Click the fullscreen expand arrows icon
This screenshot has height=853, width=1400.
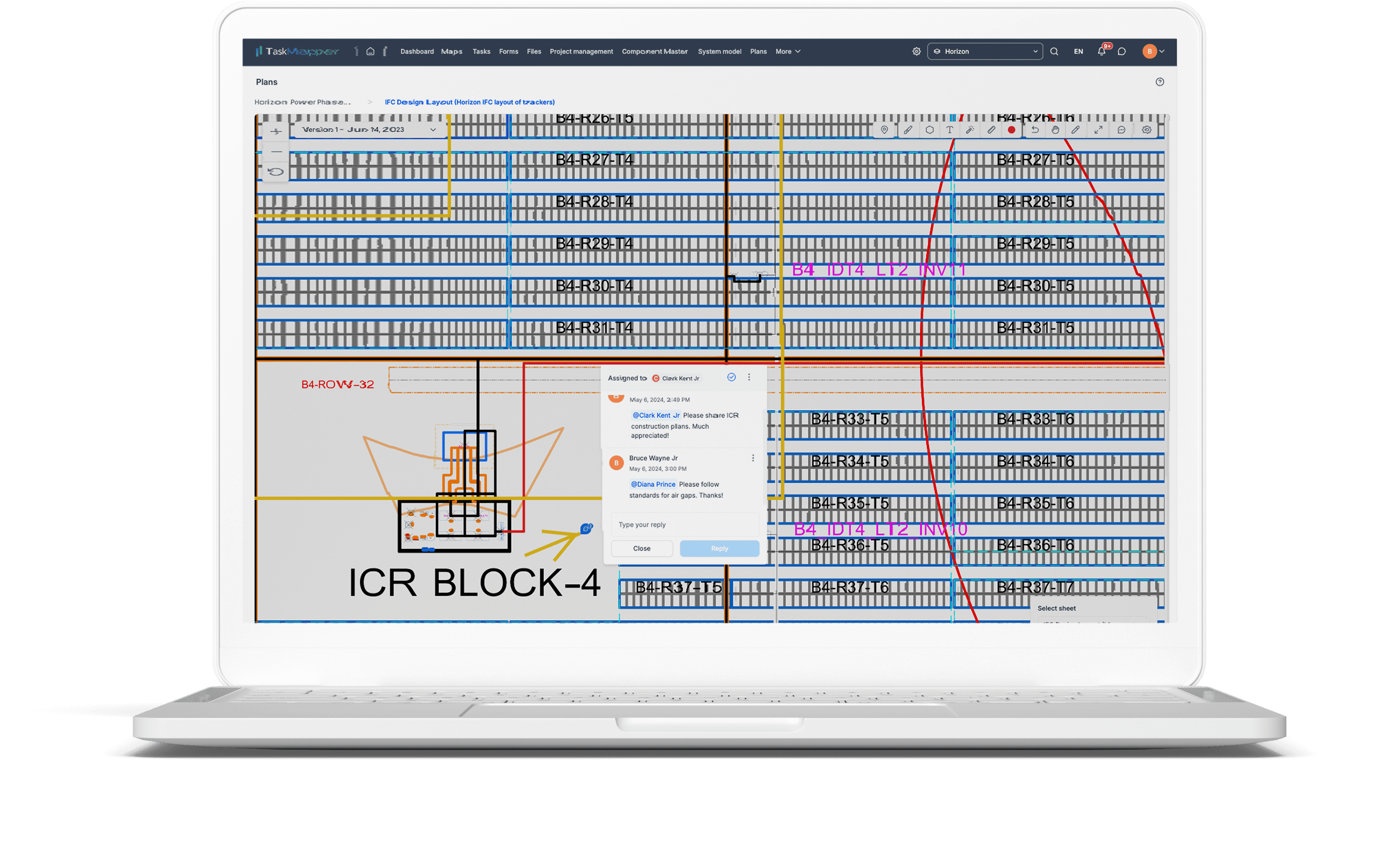(1098, 130)
